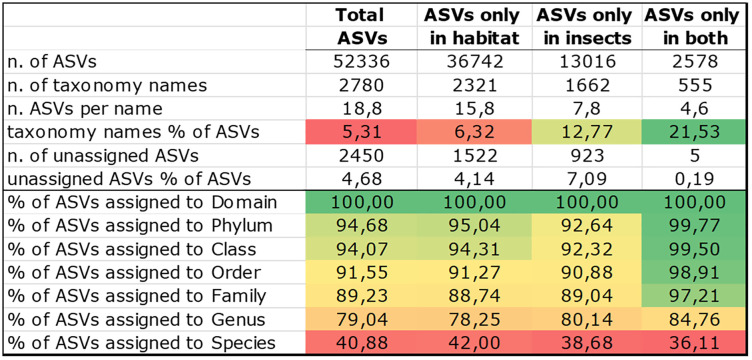Select the Total ASVs column header
The width and height of the screenshot is (752, 360).
(x=360, y=26)
